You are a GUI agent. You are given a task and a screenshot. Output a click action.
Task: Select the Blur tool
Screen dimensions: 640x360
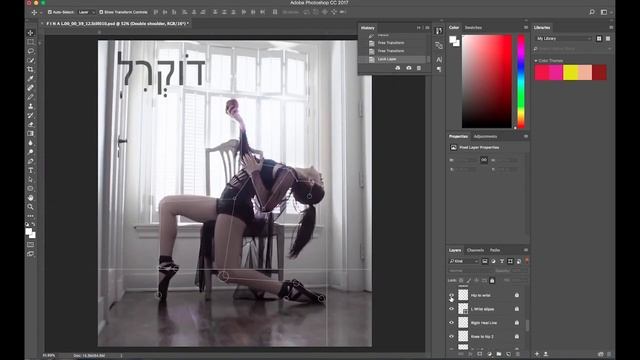coord(31,143)
